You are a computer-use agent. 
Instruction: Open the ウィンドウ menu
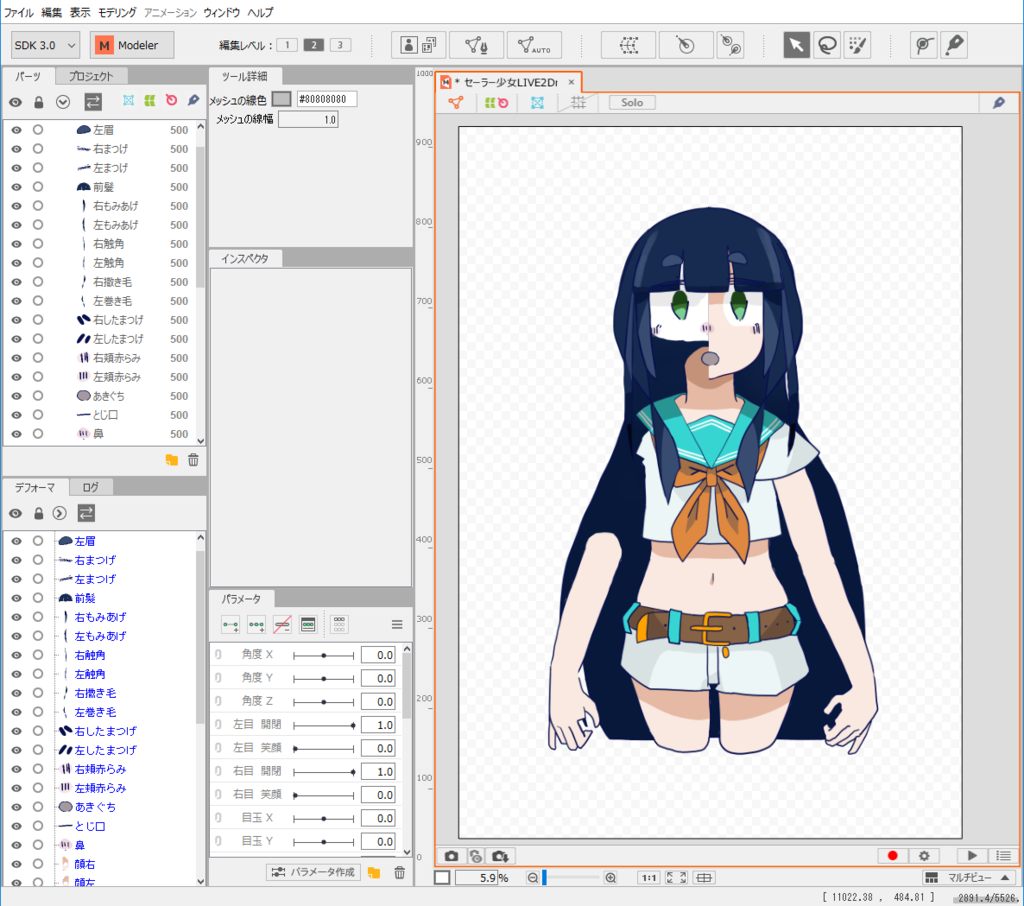coord(222,12)
